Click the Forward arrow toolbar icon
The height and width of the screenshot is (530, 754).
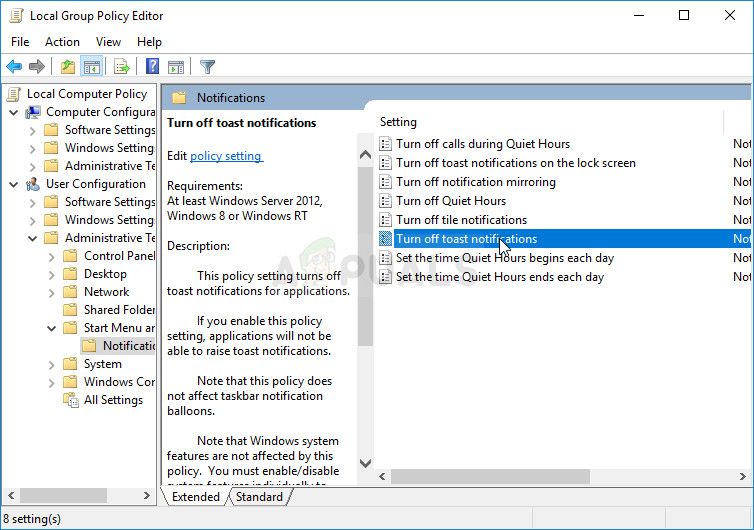pos(37,66)
